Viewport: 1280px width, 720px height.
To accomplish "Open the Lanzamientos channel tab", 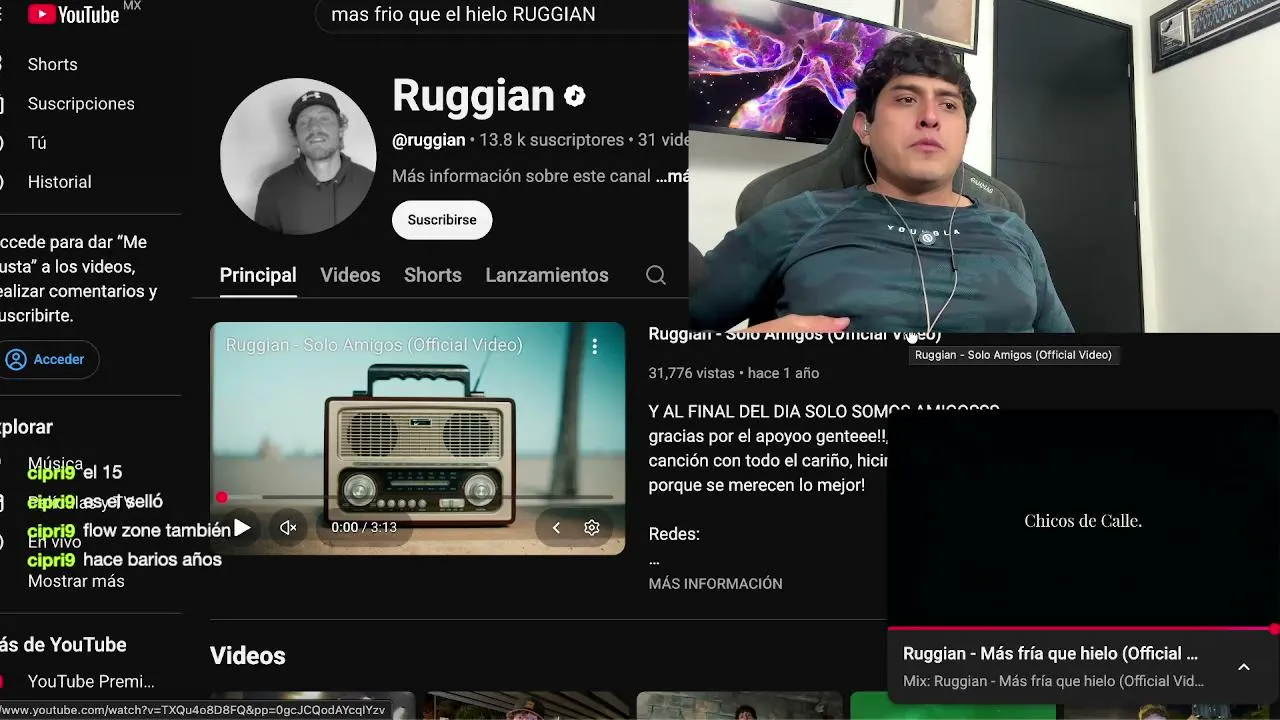I will [547, 275].
